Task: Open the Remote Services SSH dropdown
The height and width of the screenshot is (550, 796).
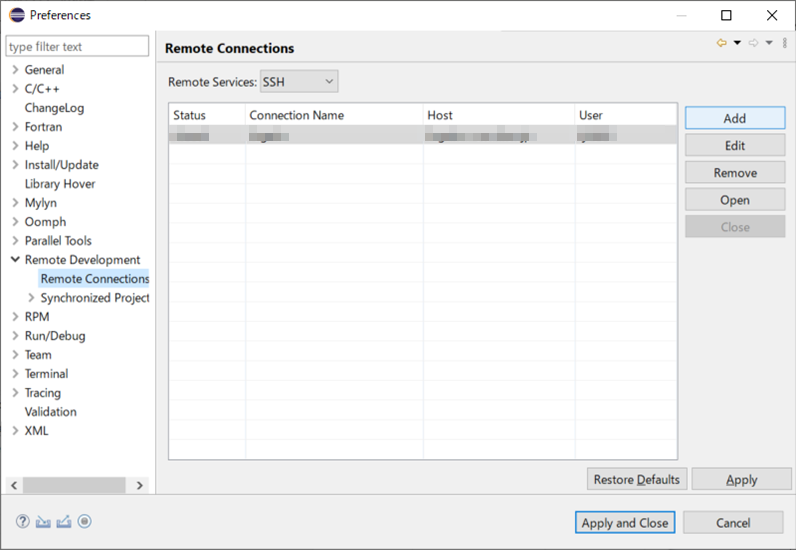Action: 299,82
